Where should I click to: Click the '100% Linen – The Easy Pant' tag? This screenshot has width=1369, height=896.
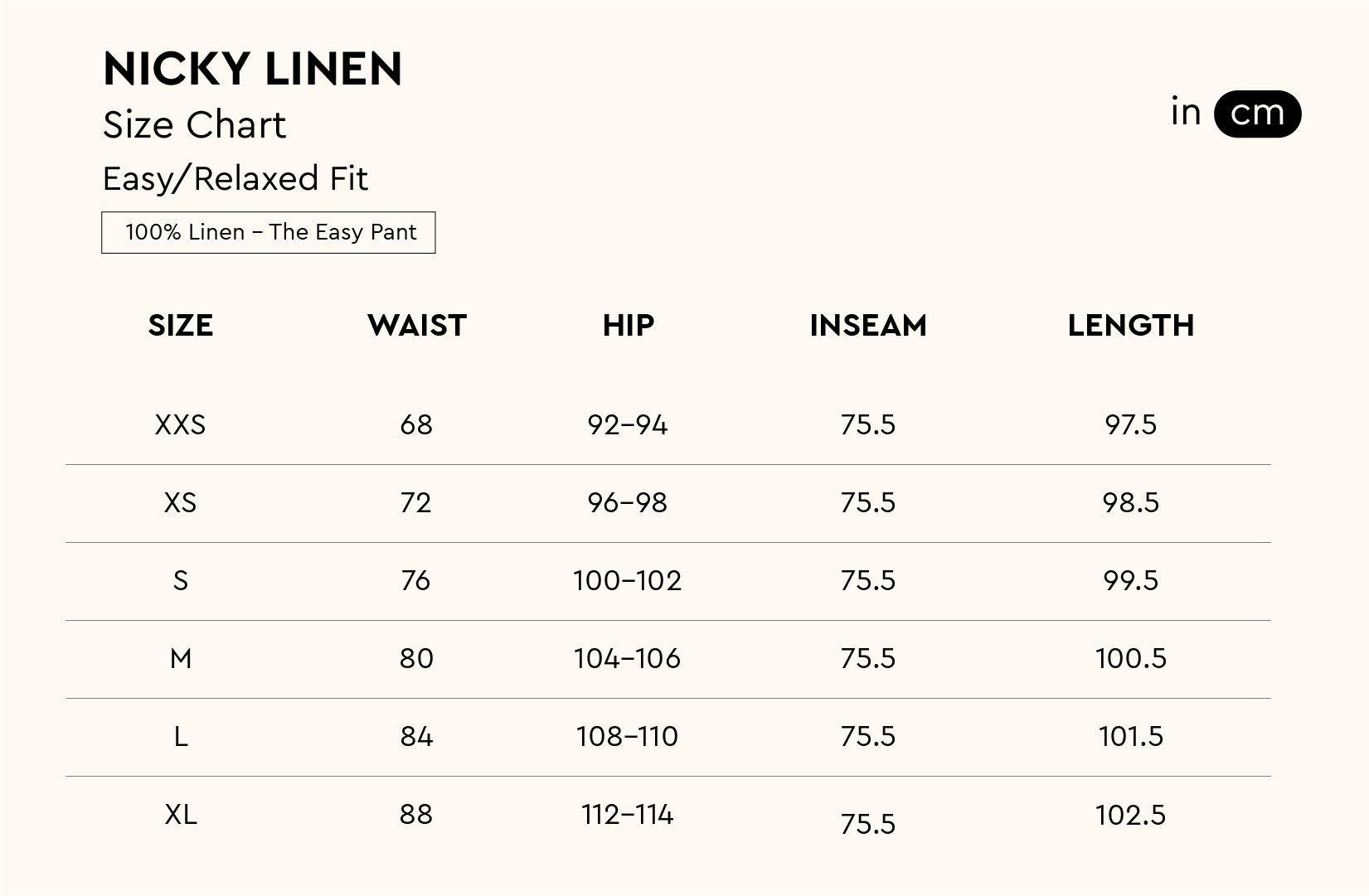pos(269,232)
